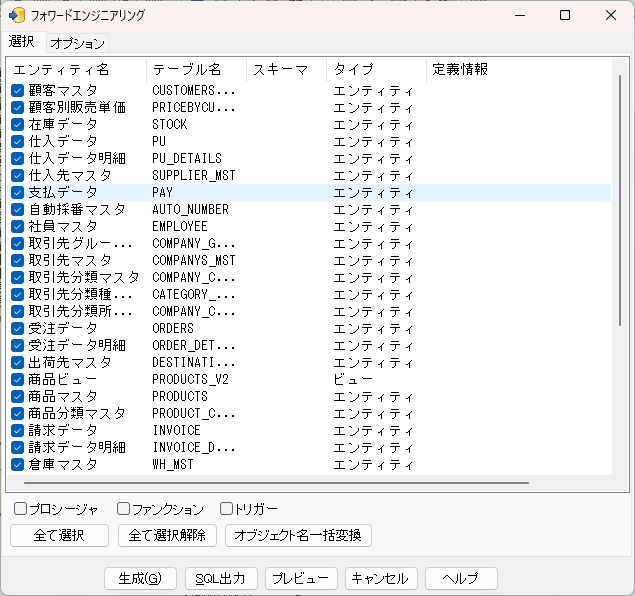Click the vertical scrollbar of the entity list
Screen dimensions: 635x596
pos(620,200)
